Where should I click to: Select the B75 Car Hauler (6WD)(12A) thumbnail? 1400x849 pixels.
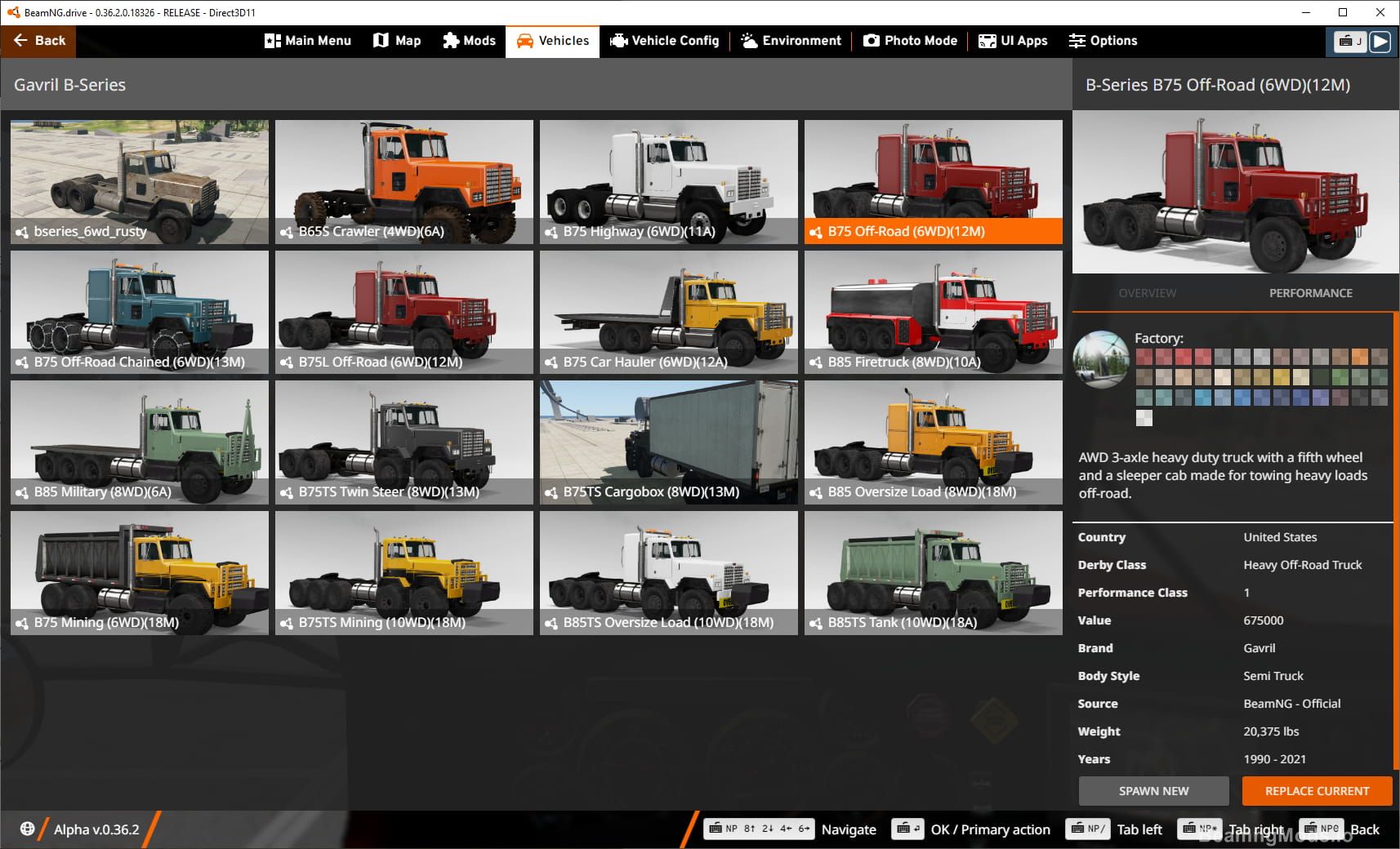click(669, 312)
